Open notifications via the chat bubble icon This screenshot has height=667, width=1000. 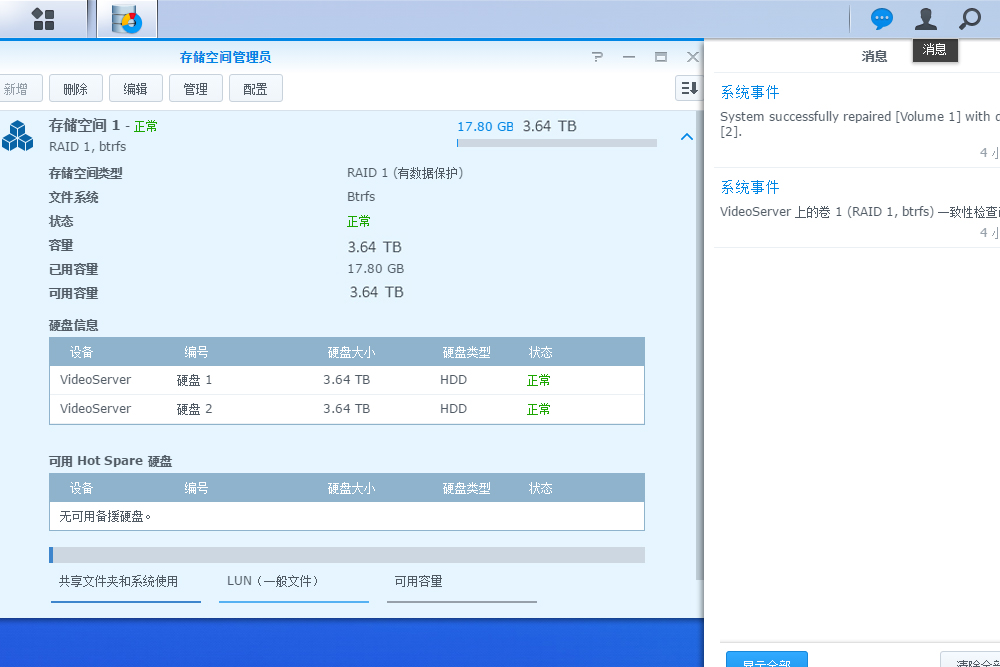[x=881, y=18]
